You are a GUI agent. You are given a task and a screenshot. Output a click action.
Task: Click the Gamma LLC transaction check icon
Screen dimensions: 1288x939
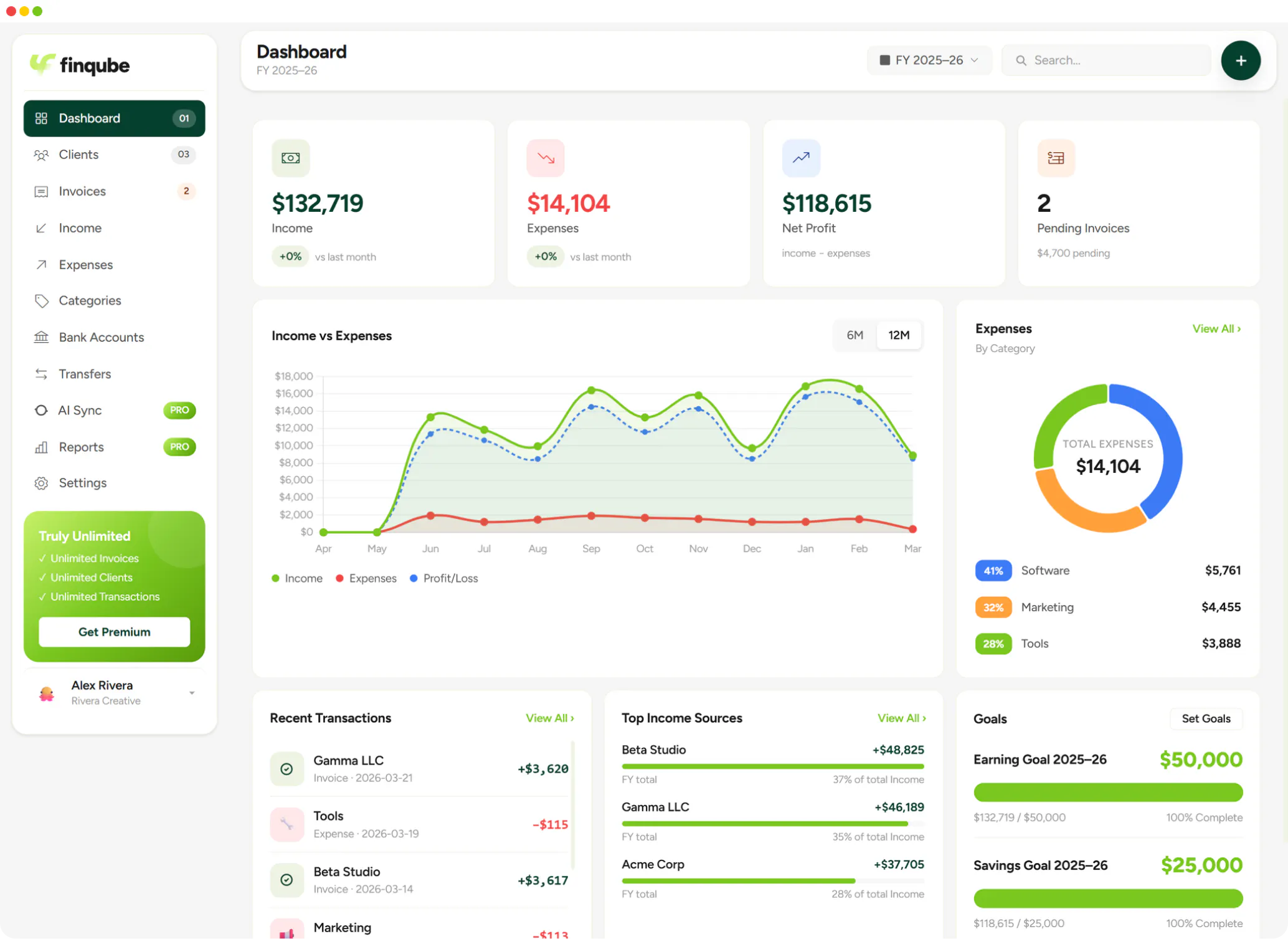click(x=286, y=769)
